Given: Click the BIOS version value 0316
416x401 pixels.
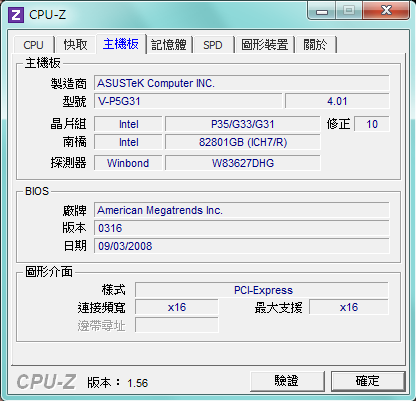Looking at the screenshot, I should (242, 228).
